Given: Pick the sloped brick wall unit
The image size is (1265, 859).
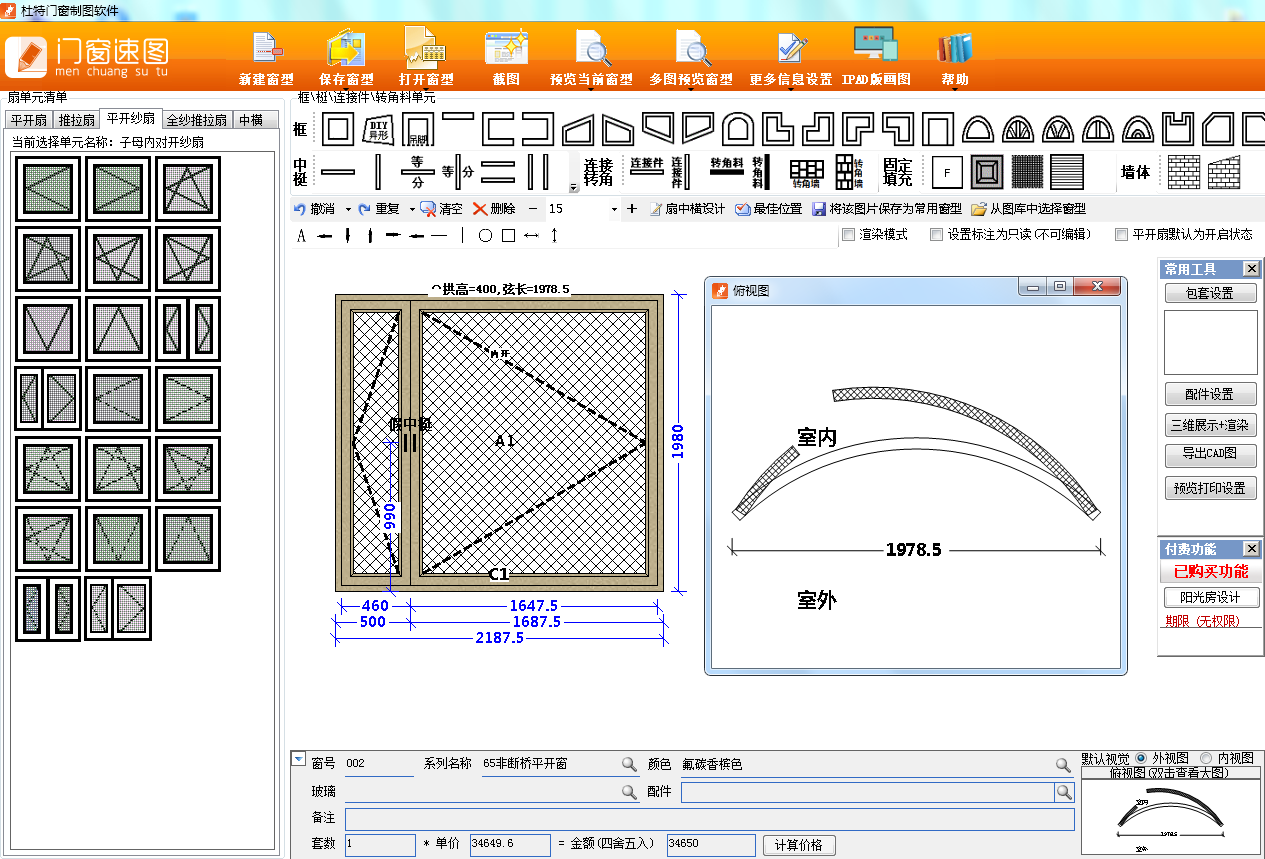Looking at the screenshot, I should coord(1224,172).
